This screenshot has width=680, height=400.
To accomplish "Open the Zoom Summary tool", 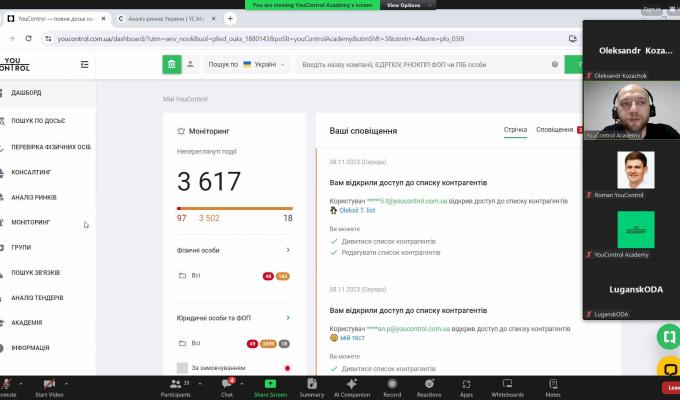I will click(312, 387).
